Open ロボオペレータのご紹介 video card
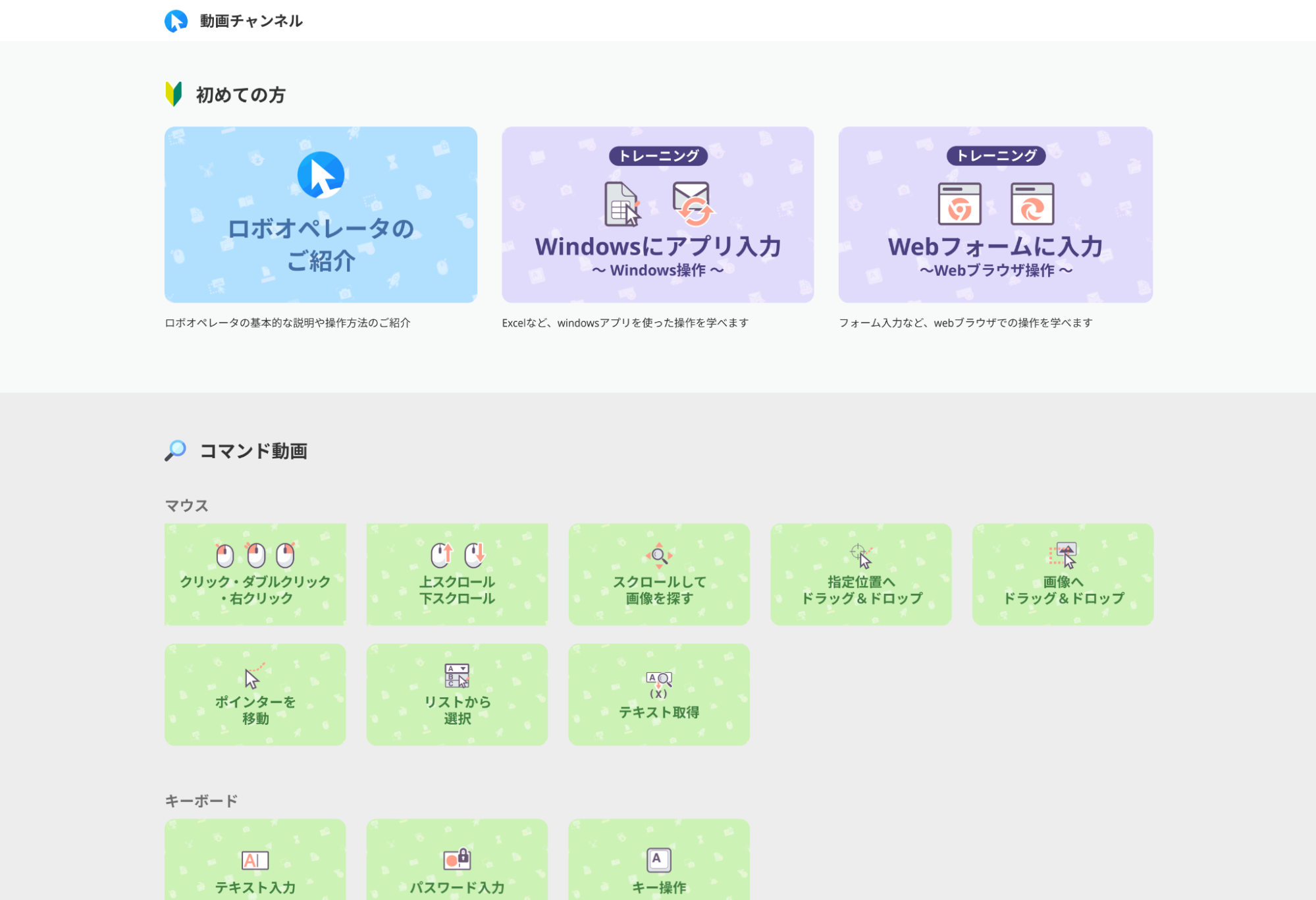Viewport: 1316px width, 900px height. click(x=321, y=215)
